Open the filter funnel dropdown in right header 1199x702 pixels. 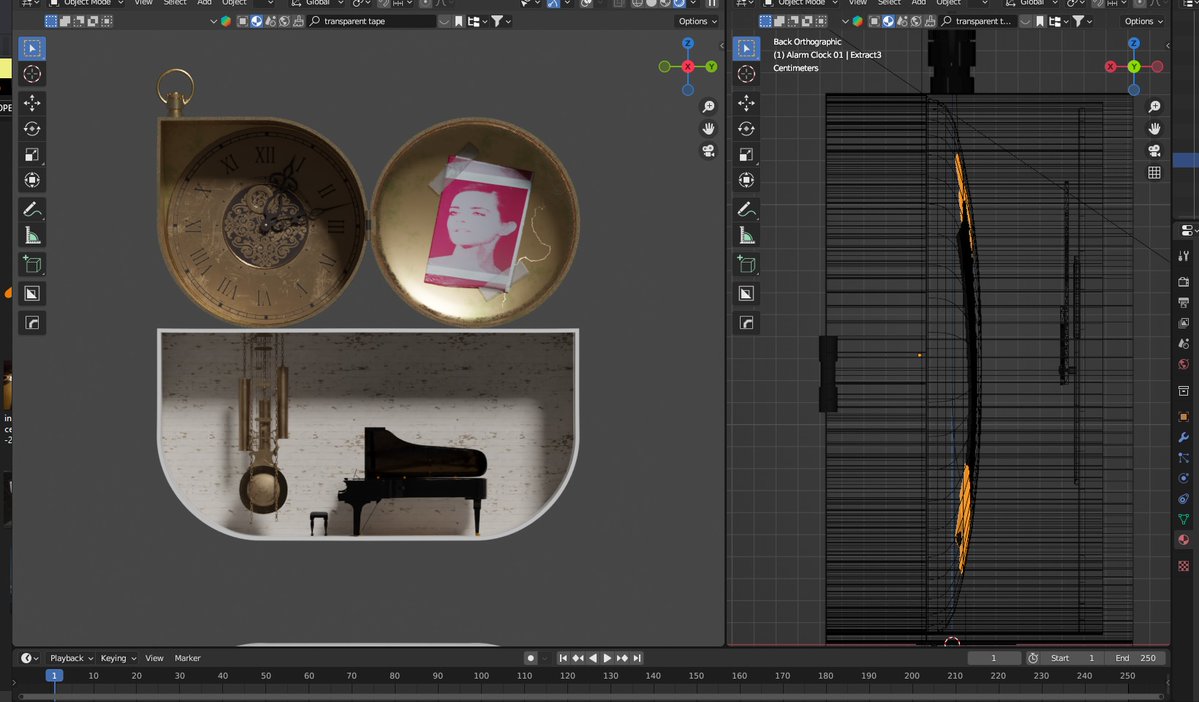click(1082, 21)
